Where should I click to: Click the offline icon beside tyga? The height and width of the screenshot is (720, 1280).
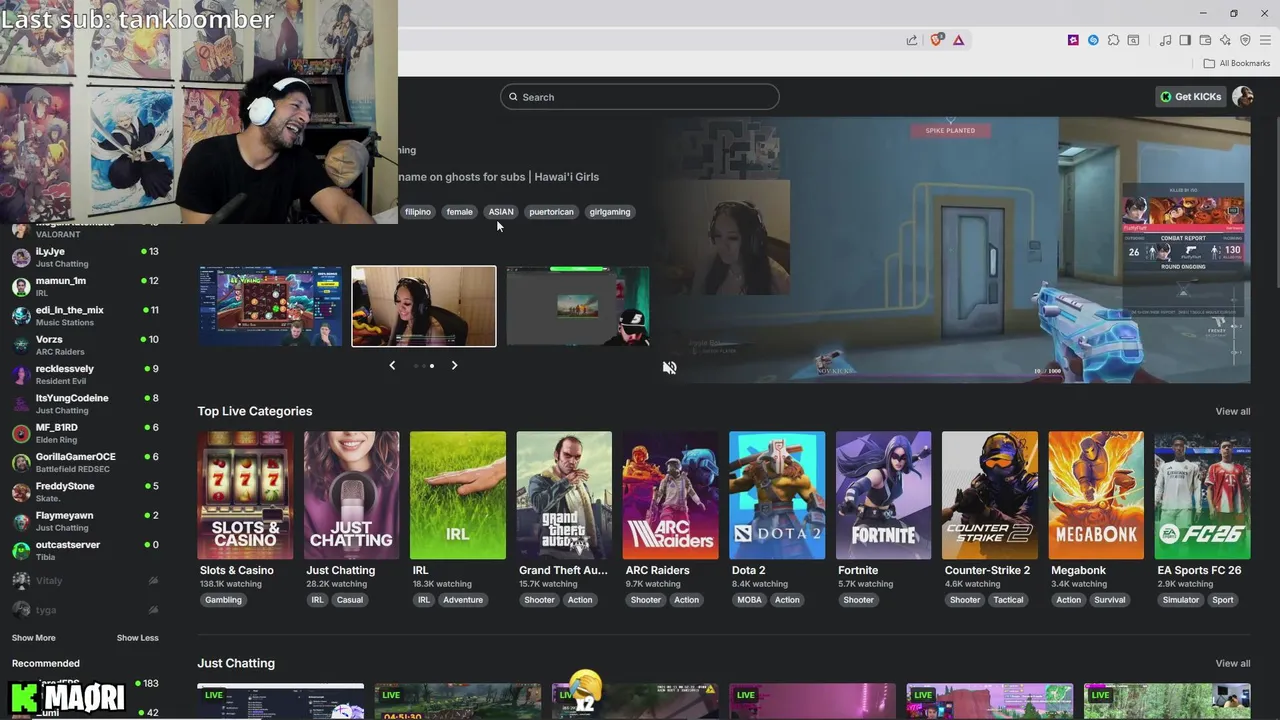click(x=153, y=610)
